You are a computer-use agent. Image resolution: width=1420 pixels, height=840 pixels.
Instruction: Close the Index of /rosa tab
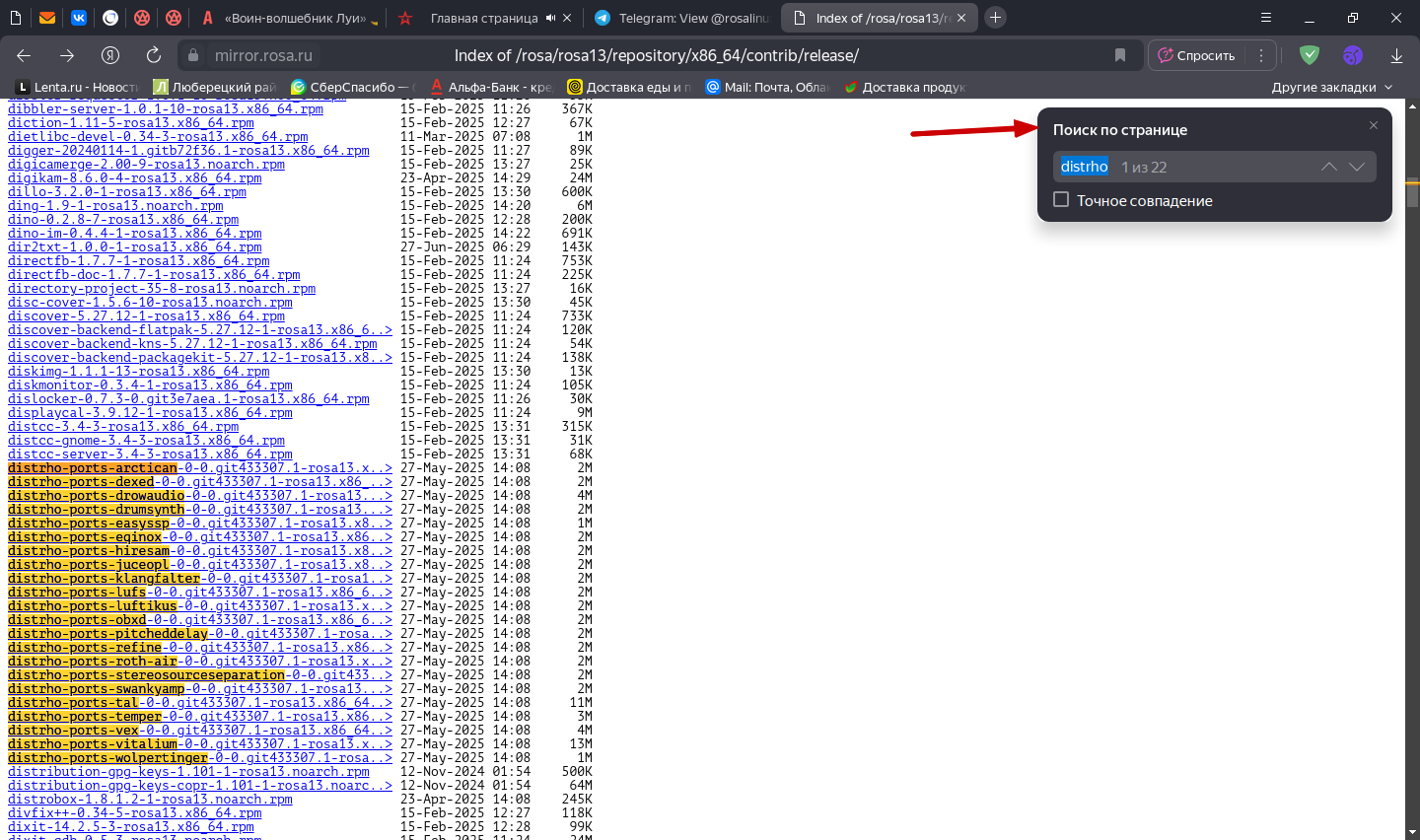pos(961,18)
